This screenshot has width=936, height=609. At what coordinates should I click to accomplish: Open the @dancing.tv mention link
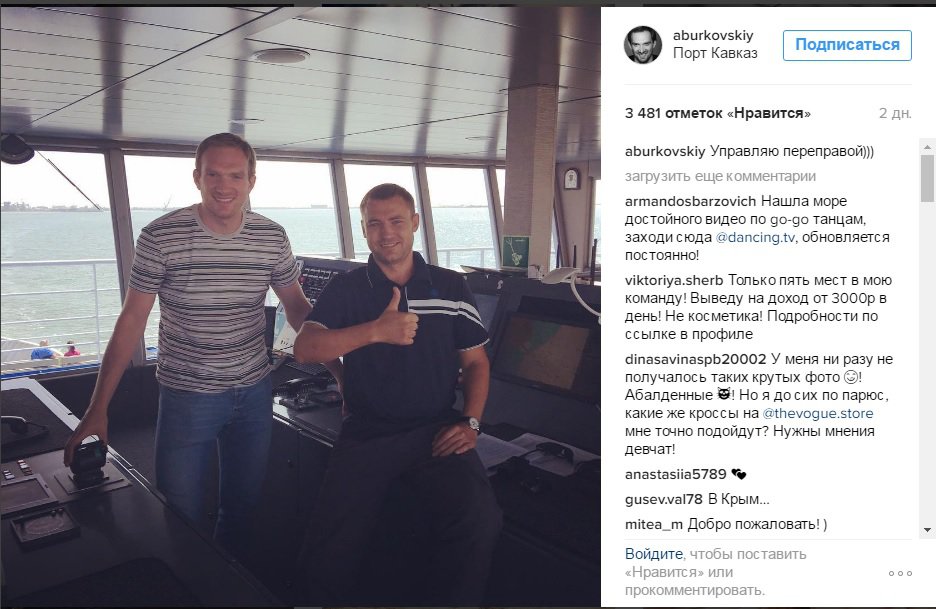point(755,237)
